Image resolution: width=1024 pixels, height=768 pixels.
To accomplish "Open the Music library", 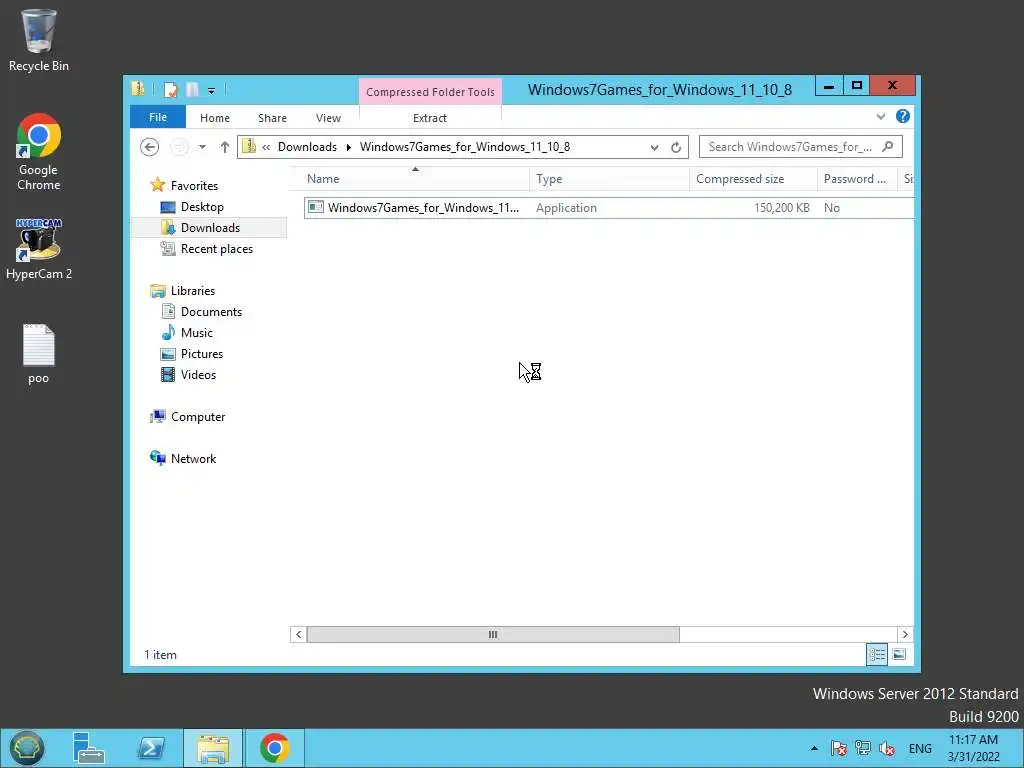I will click(197, 332).
